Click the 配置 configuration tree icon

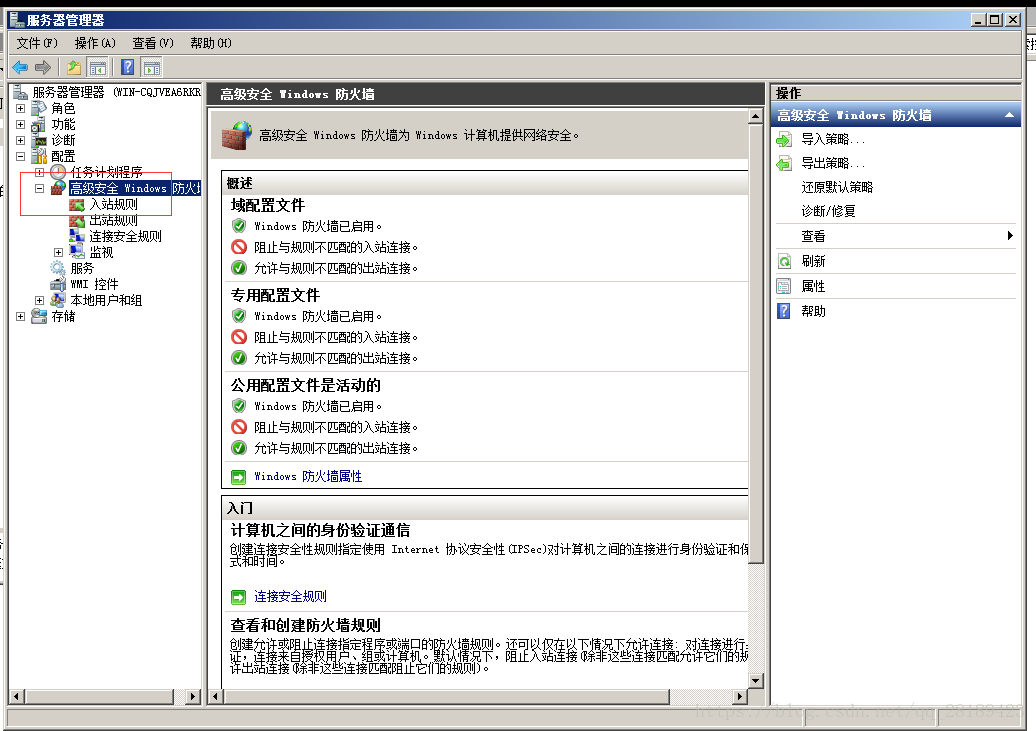click(x=39, y=156)
